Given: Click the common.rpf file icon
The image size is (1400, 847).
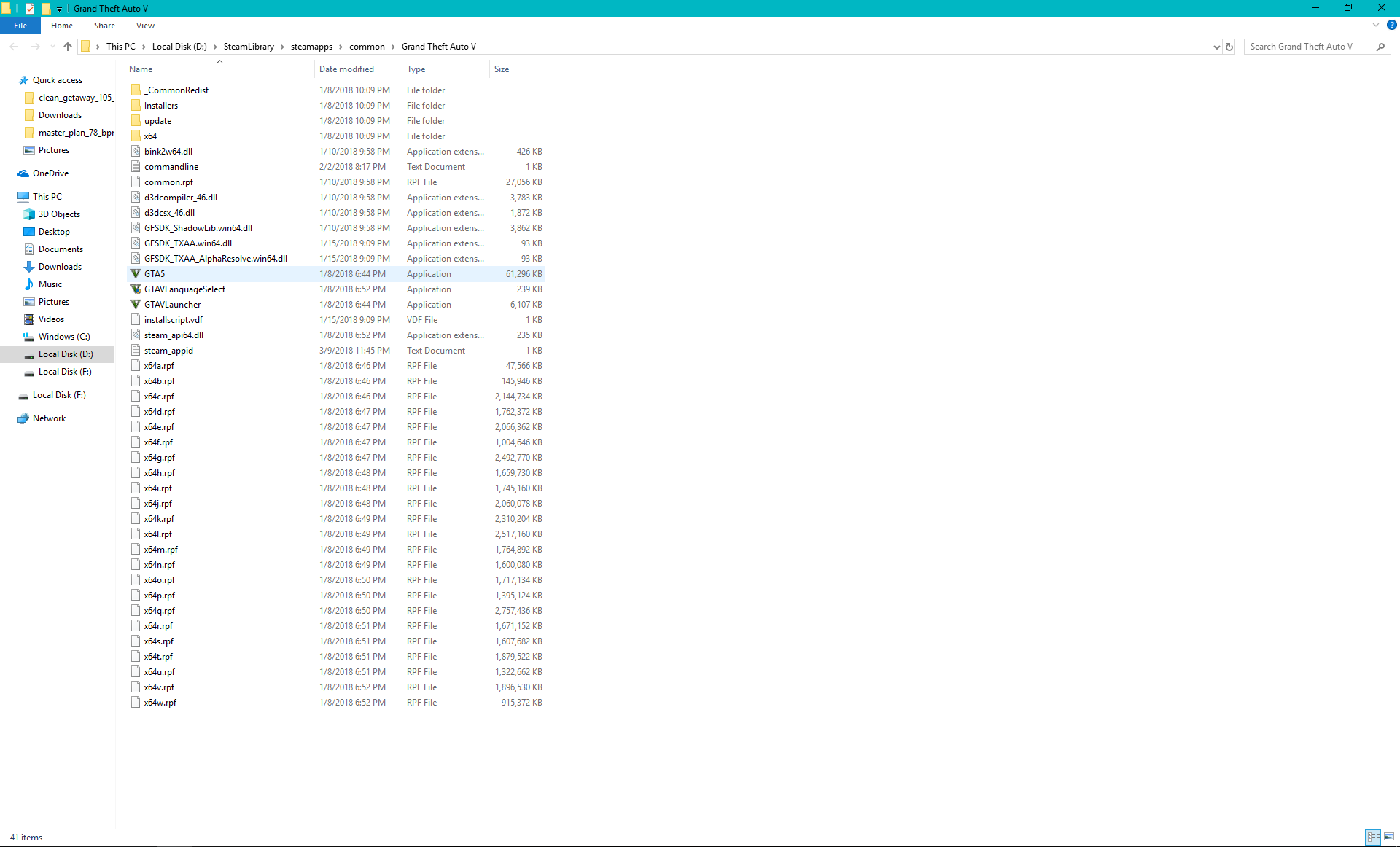Looking at the screenshot, I should coord(136,182).
